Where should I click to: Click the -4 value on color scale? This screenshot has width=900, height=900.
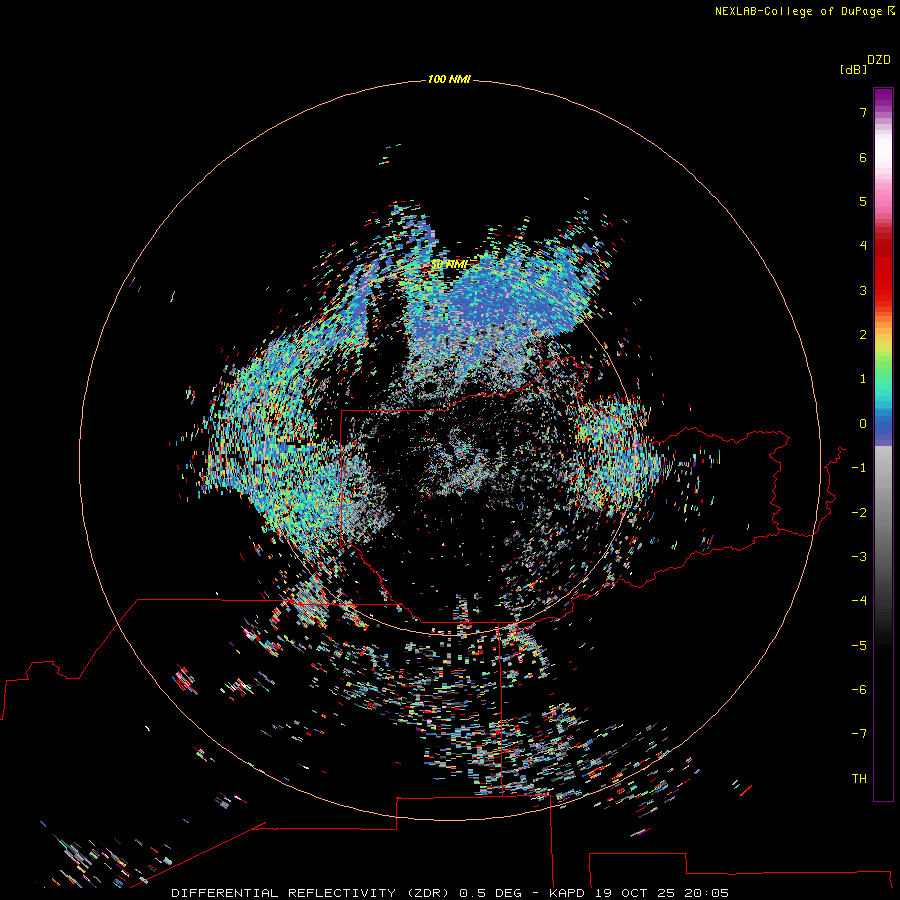point(859,600)
